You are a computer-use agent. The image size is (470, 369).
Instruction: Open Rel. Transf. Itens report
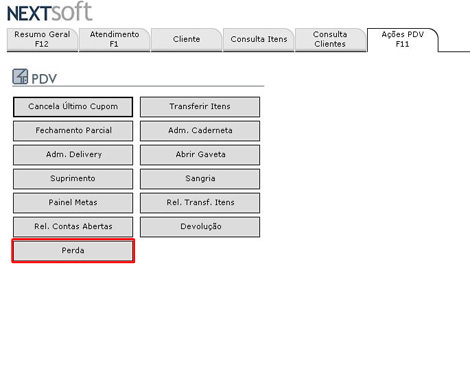200,203
